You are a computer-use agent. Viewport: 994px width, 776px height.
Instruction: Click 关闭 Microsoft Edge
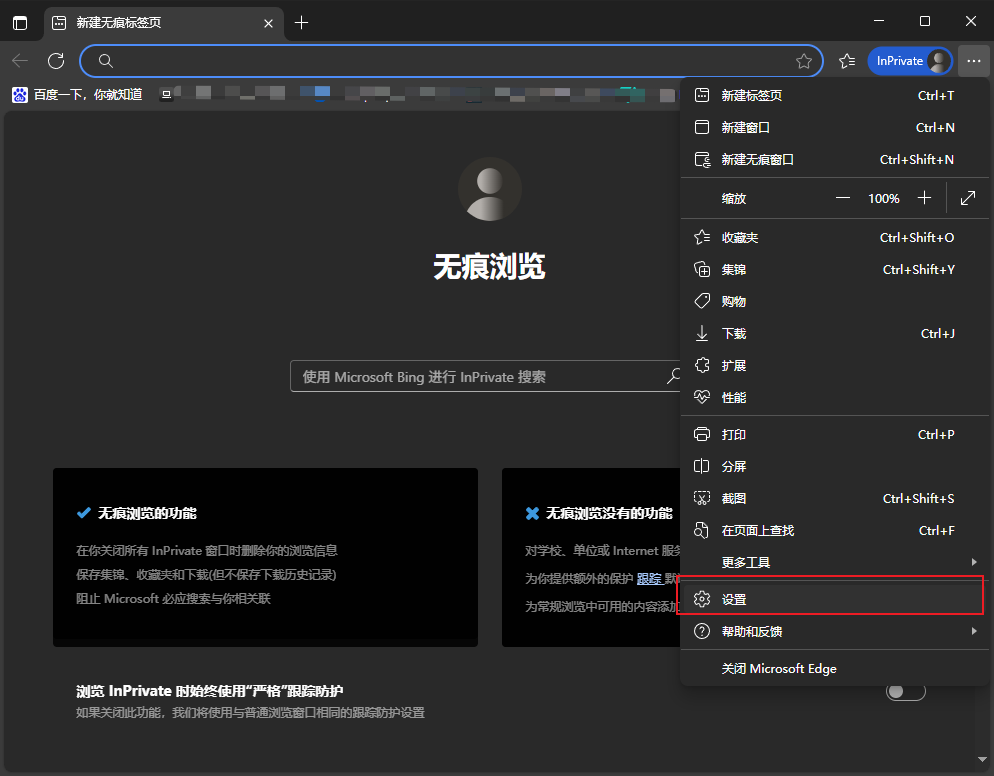pos(777,668)
